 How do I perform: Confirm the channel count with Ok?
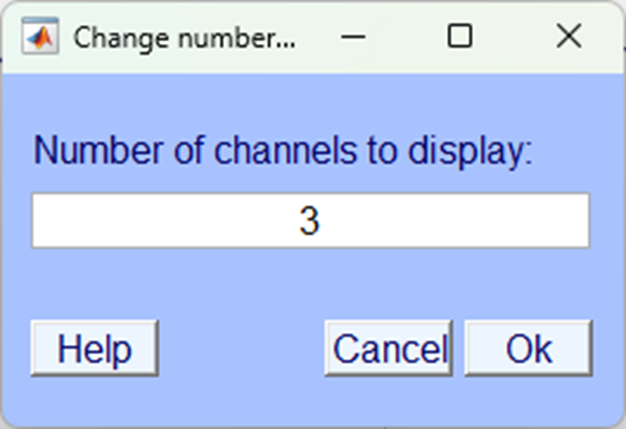pyautogui.click(x=529, y=349)
